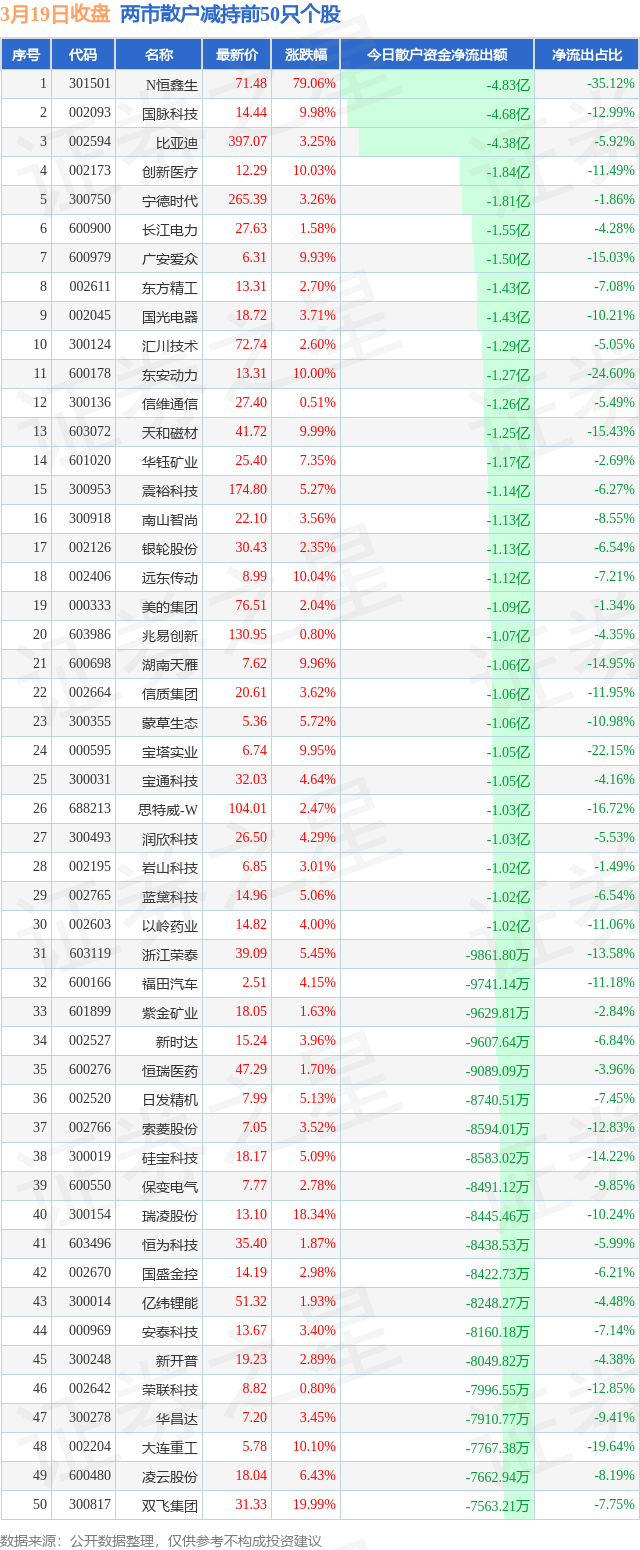The image size is (640, 1550).
Task: Click 润欣科技 stock name
Action: [x=170, y=838]
